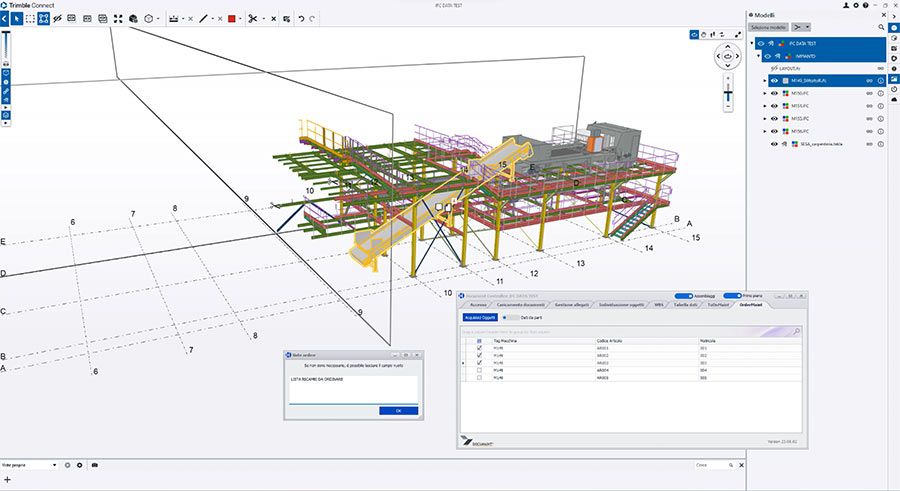Hide the M150.IFC model via eye icon
Image resolution: width=900 pixels, height=491 pixels.
pos(774,93)
